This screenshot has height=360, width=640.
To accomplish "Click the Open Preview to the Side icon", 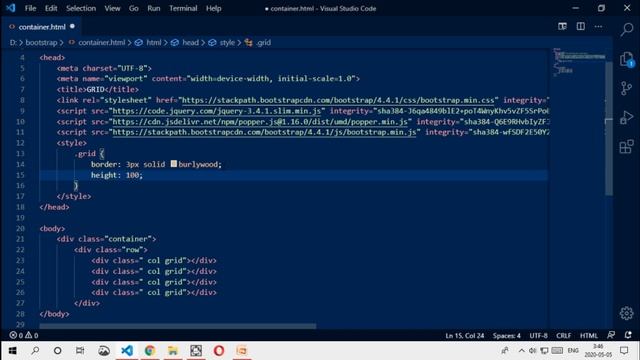I will pos(562,27).
